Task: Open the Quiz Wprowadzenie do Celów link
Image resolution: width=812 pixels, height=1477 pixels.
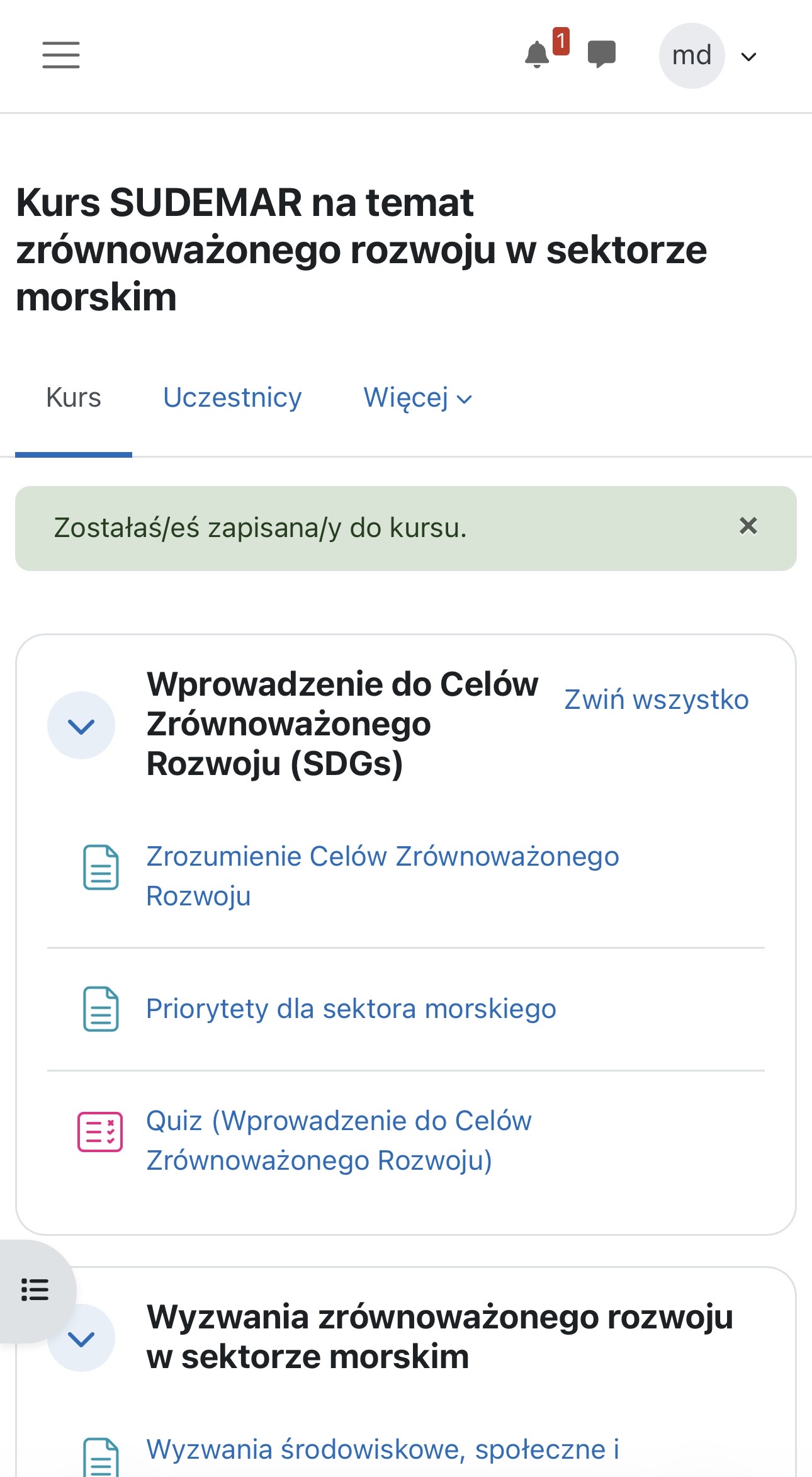Action: (339, 1140)
